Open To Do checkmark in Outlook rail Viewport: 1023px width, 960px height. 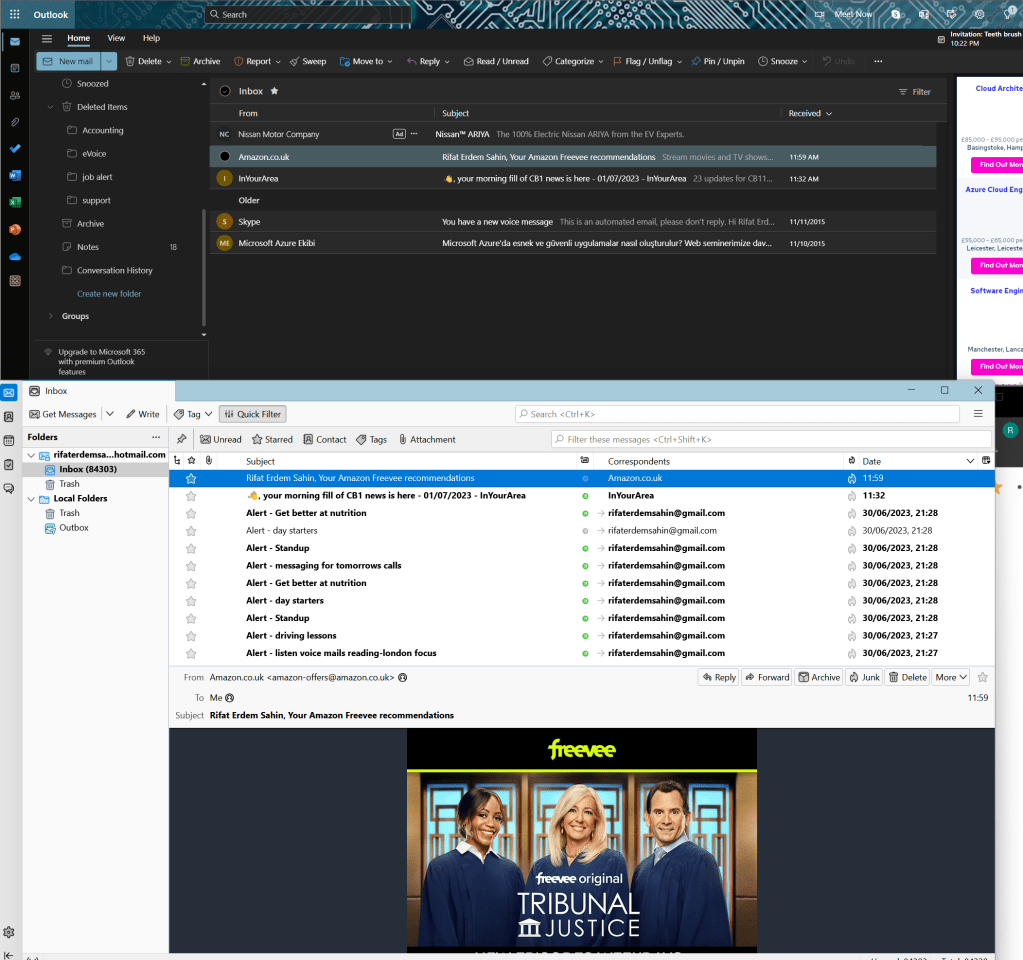[15, 149]
